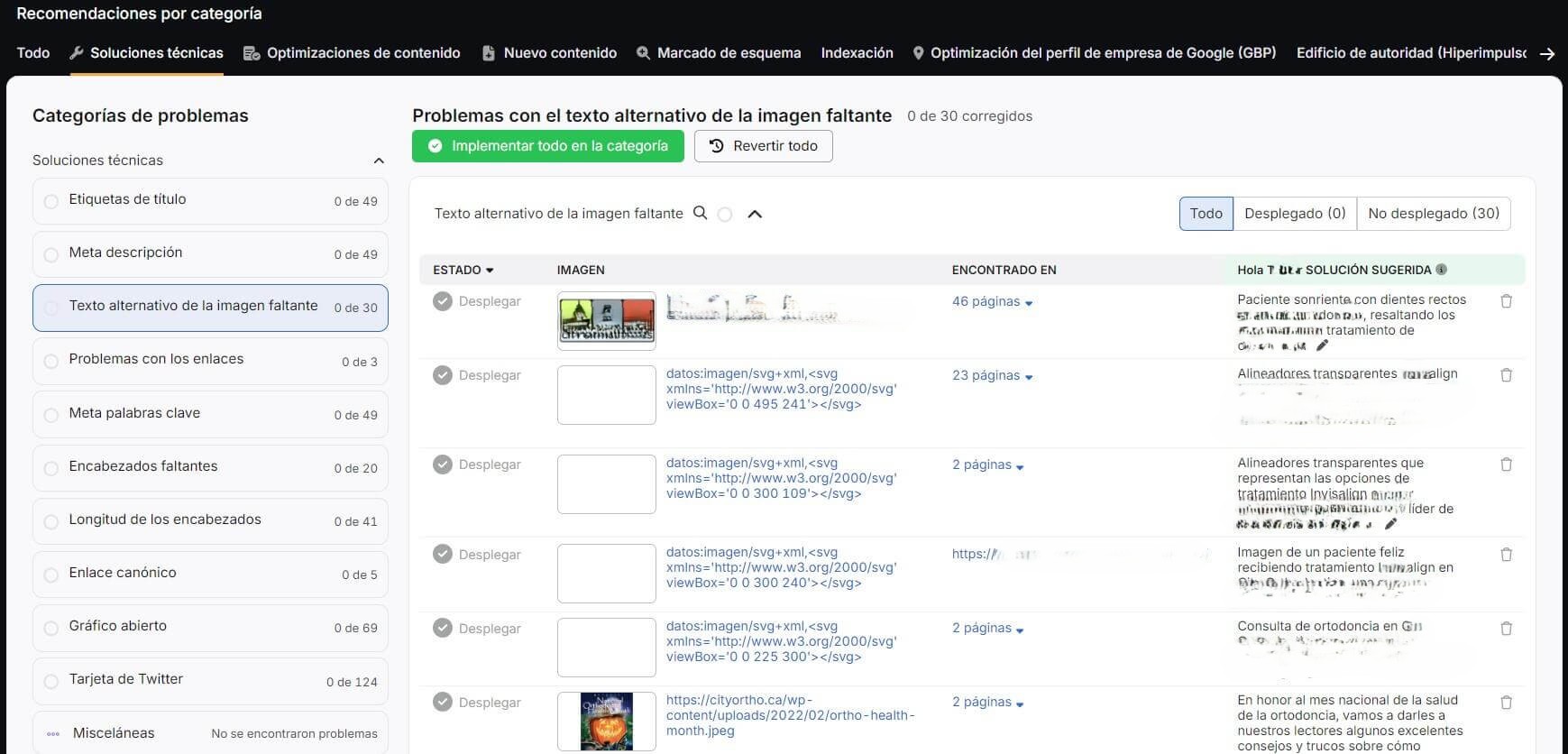
Task: Select the Meta descripción radio circle
Action: coord(51,254)
